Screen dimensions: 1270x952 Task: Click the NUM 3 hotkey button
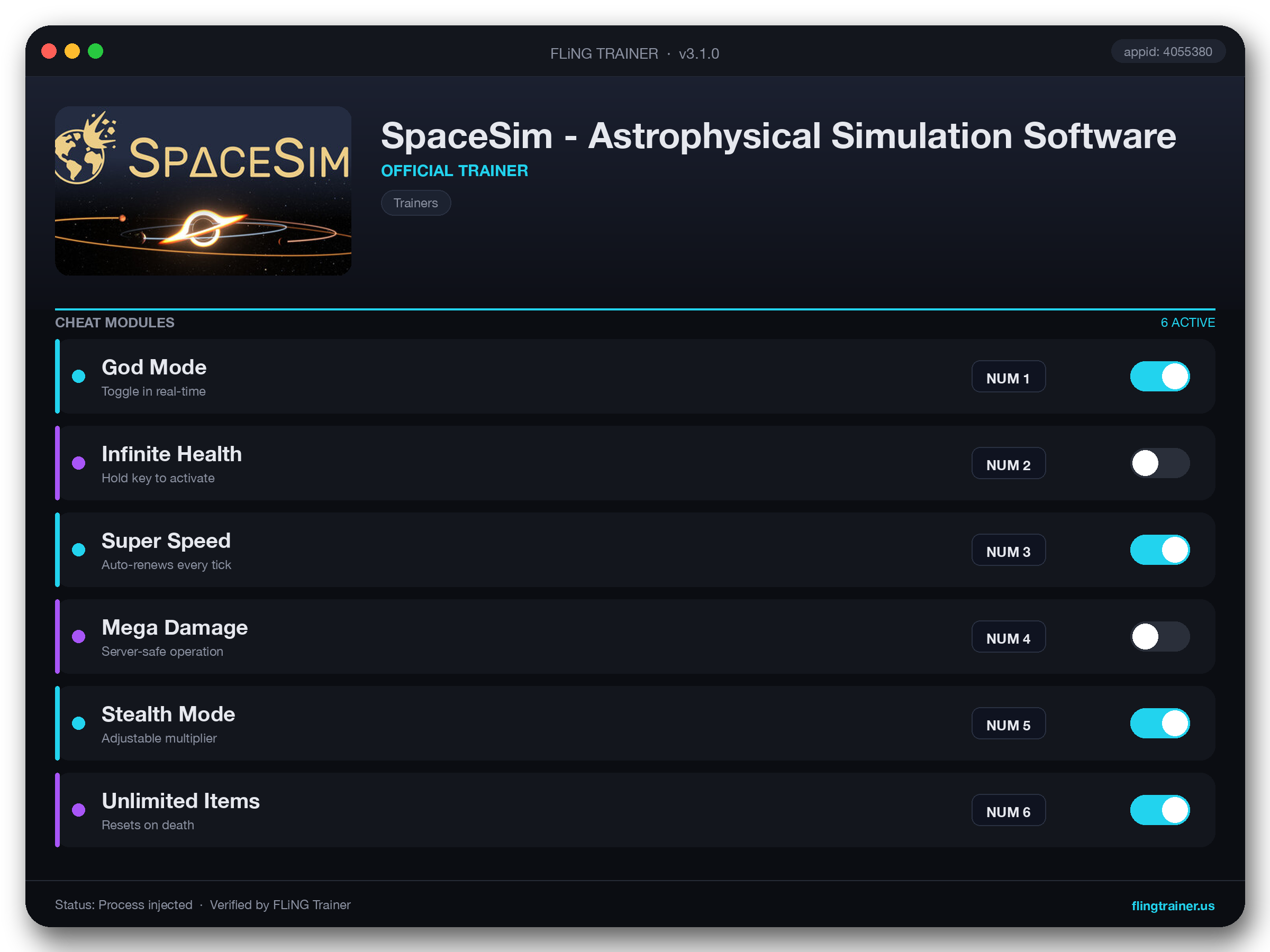tap(1008, 550)
